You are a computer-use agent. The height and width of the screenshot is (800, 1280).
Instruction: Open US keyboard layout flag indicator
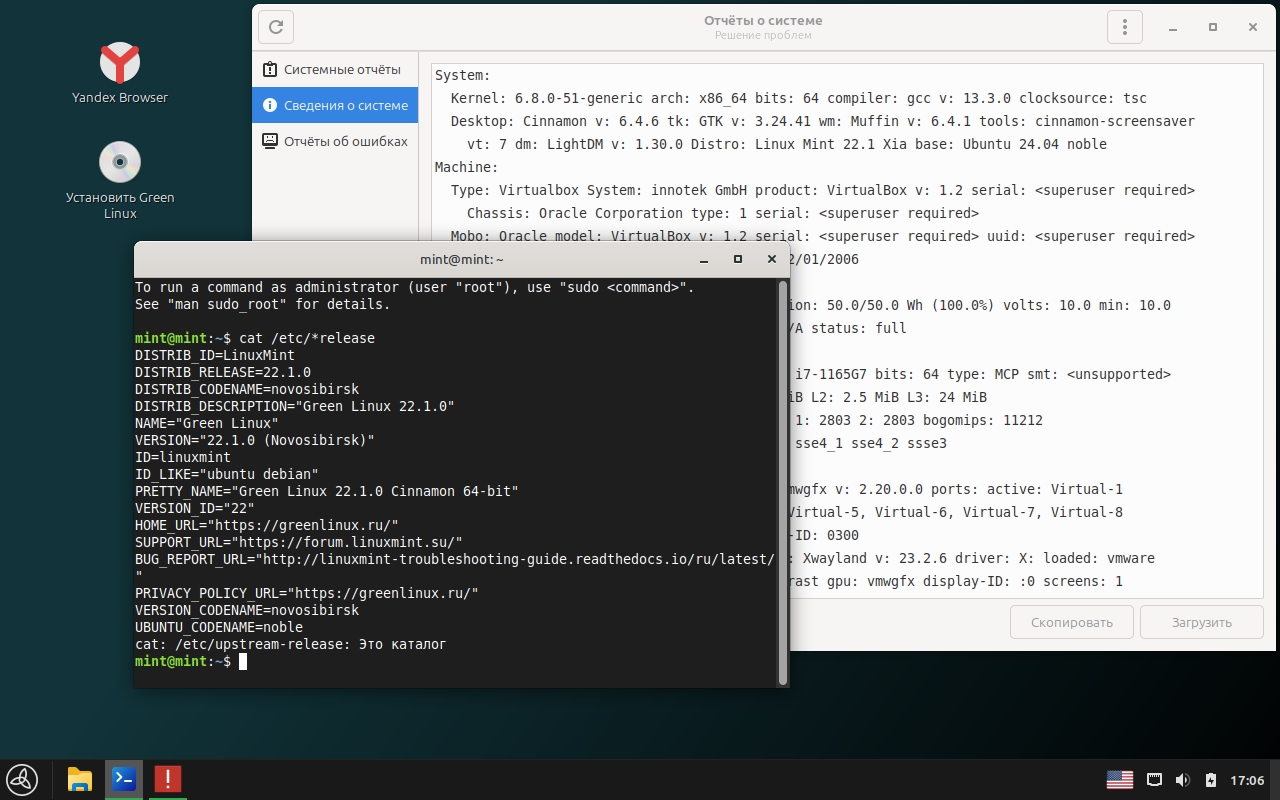[x=1120, y=780]
